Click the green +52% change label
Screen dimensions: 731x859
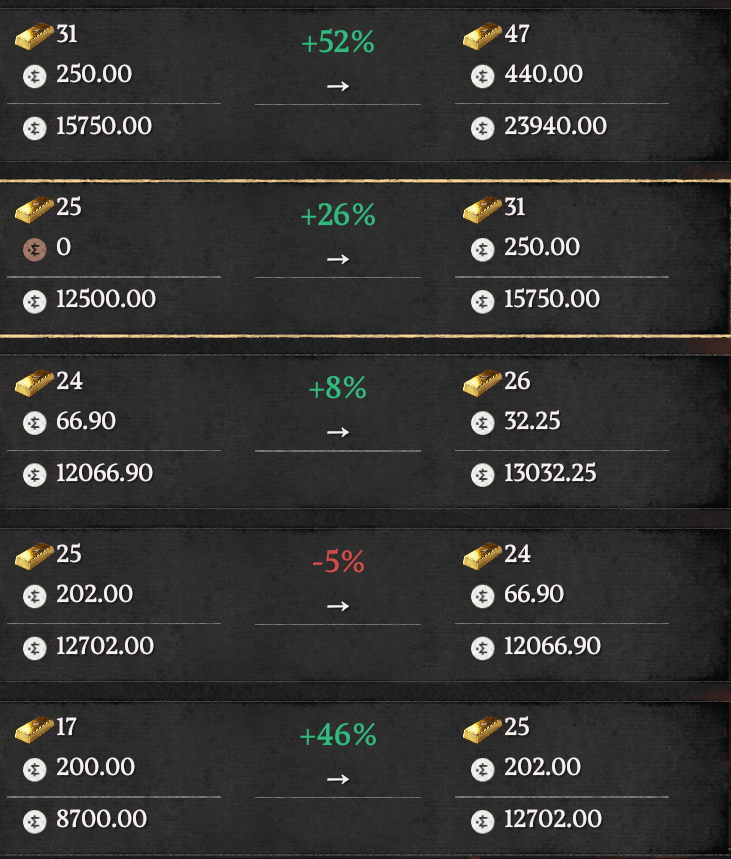point(338,43)
